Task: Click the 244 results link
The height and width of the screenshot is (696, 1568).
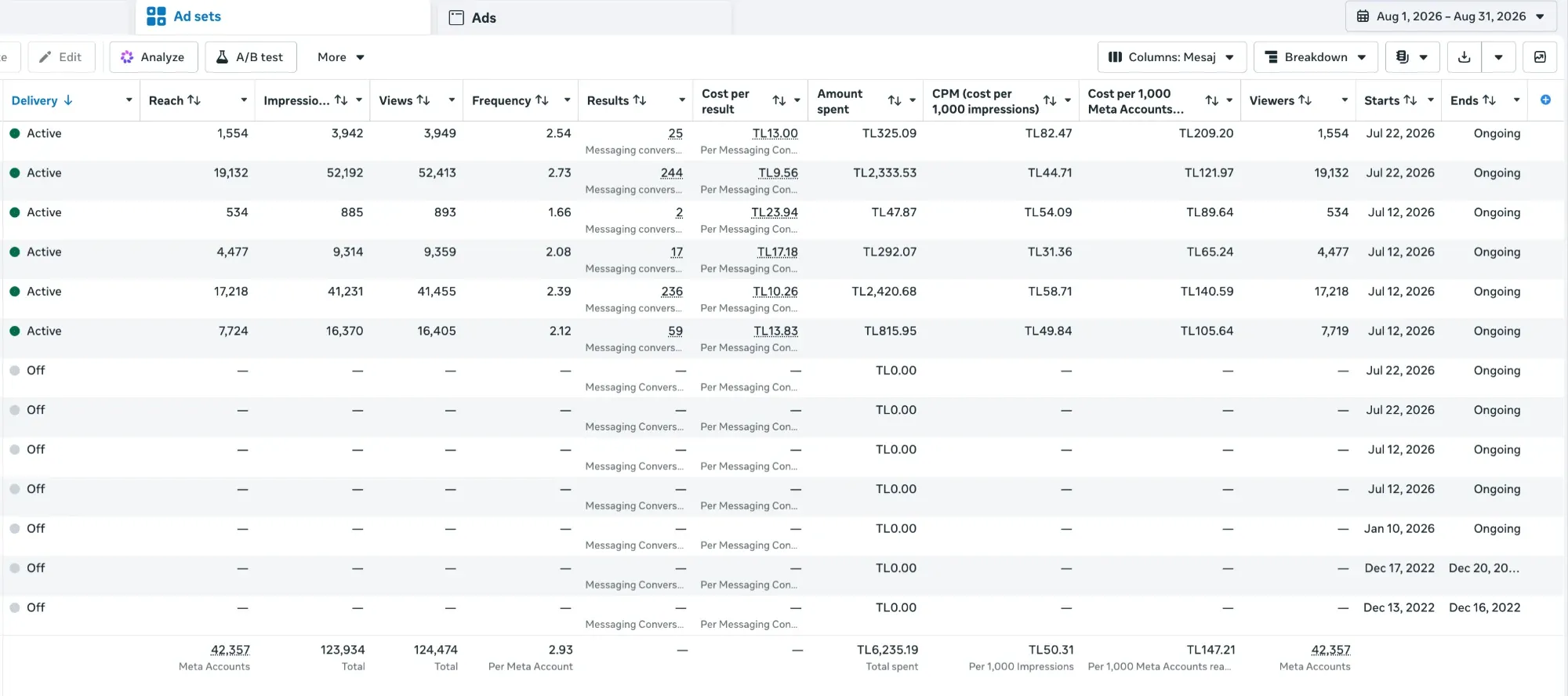Action: (672, 173)
